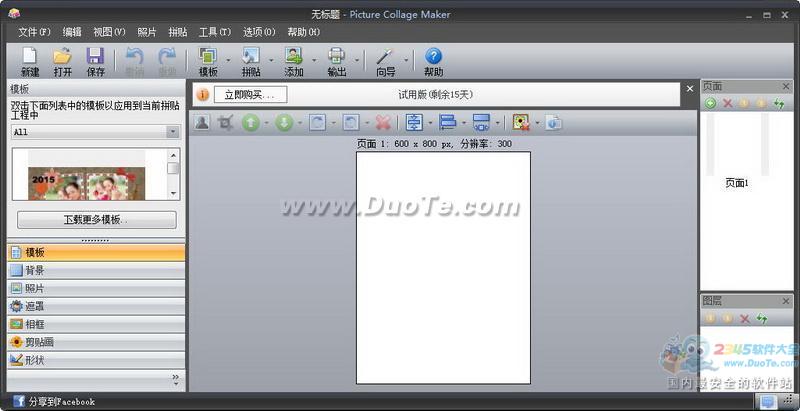Click the red X delete icon in canvas toolbar
800x411 pixels.
pos(383,123)
